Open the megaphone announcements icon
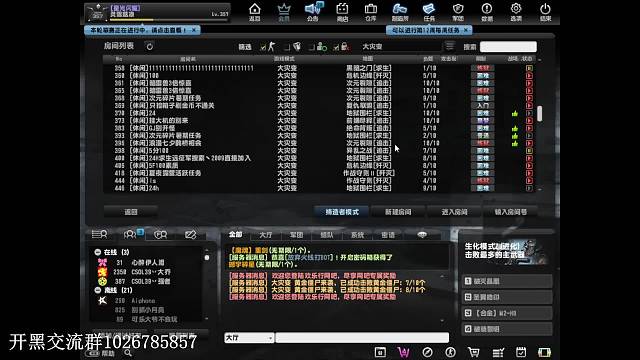Screen dimensions: 640x360 [x=313, y=11]
